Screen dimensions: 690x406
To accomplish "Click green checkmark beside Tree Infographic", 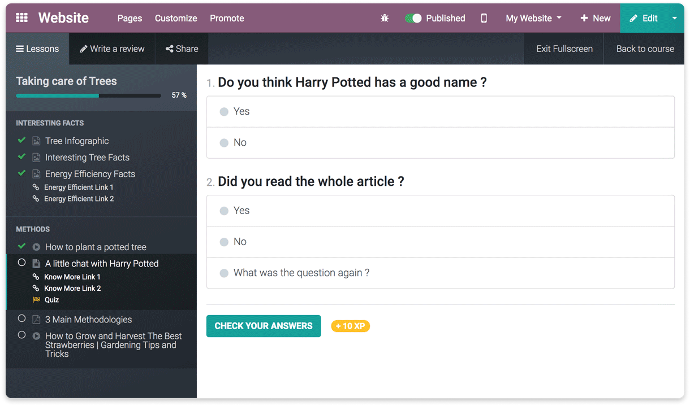I will click(x=22, y=140).
